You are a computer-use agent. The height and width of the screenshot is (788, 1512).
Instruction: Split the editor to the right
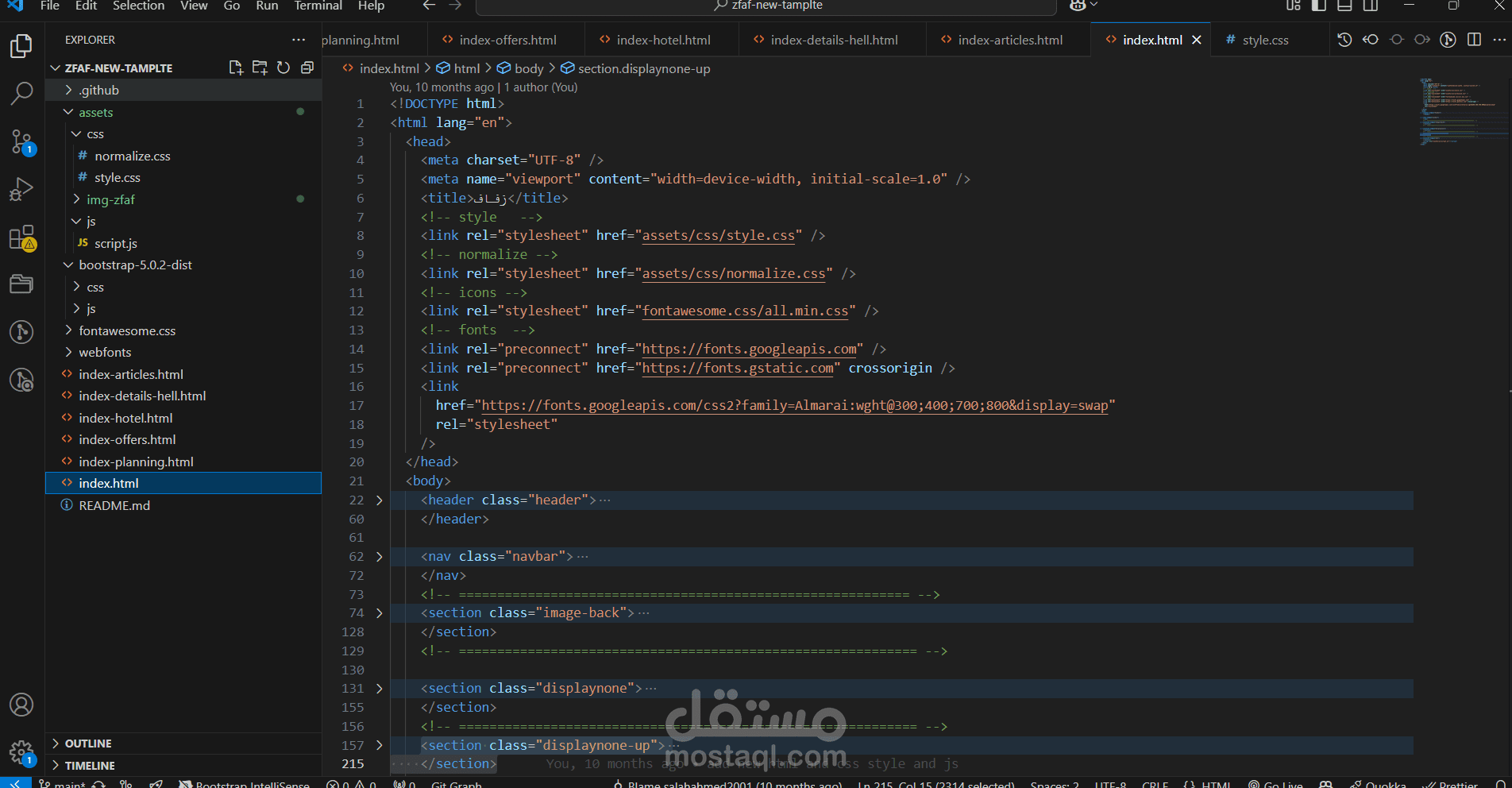[1475, 40]
